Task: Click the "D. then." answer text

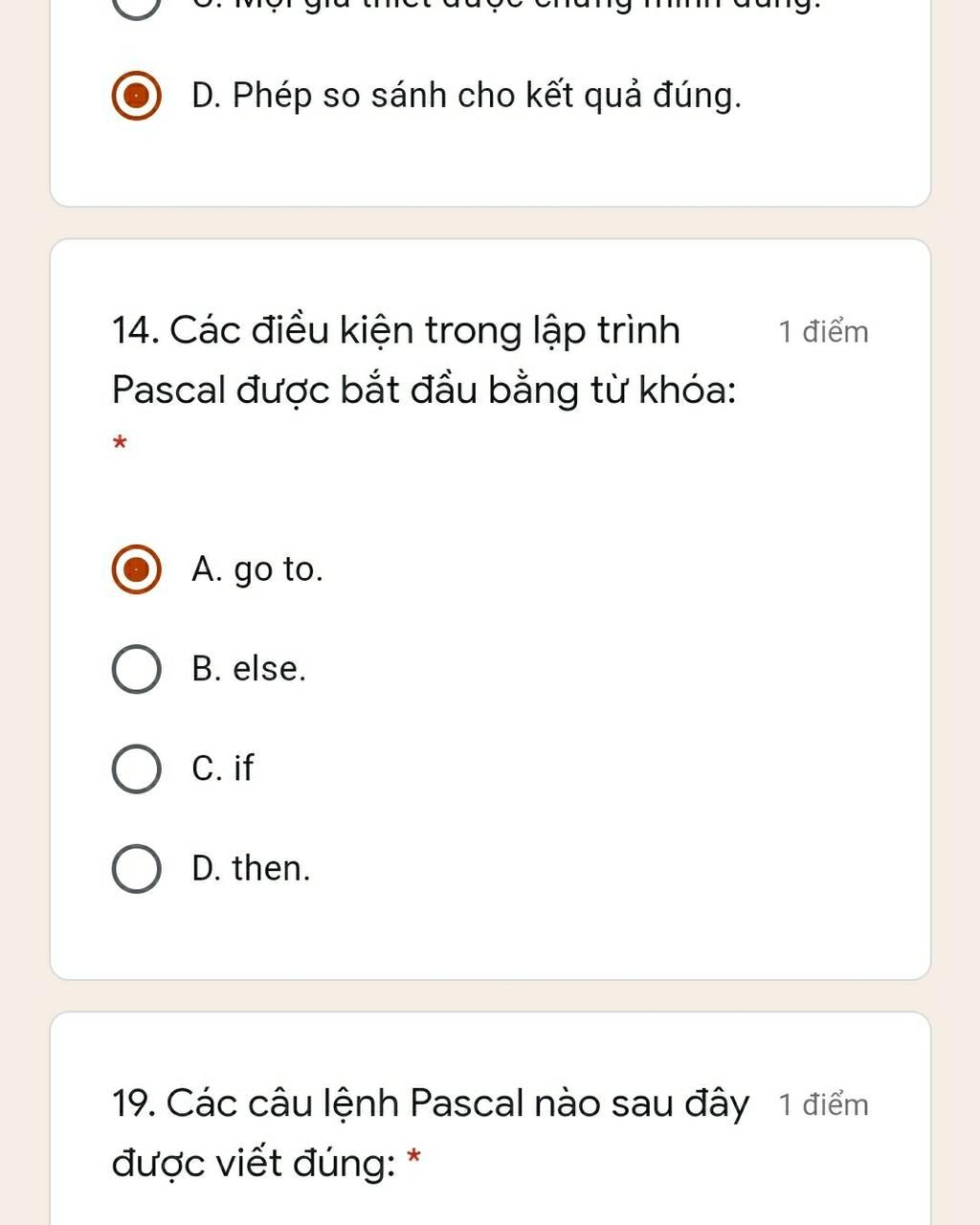Action: click(x=251, y=869)
